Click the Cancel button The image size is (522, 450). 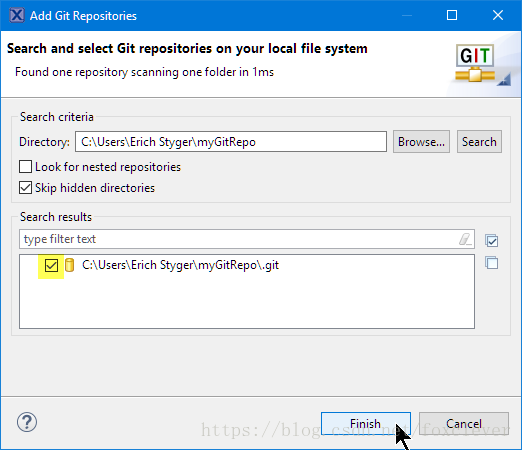464,423
